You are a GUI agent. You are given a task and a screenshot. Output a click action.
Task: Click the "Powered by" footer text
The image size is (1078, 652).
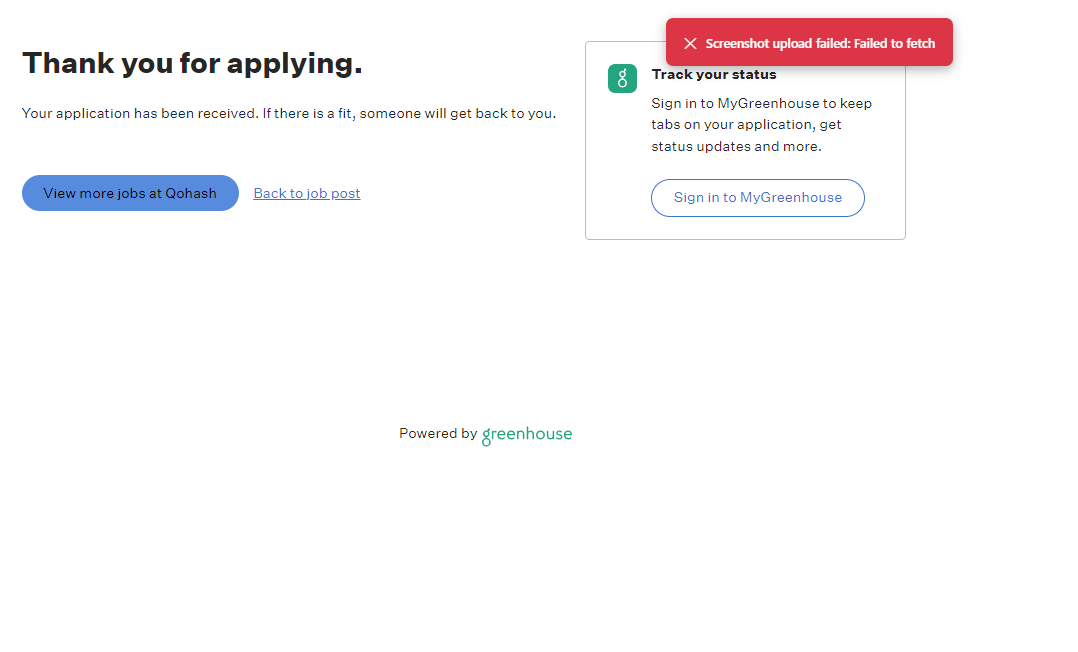tap(438, 434)
